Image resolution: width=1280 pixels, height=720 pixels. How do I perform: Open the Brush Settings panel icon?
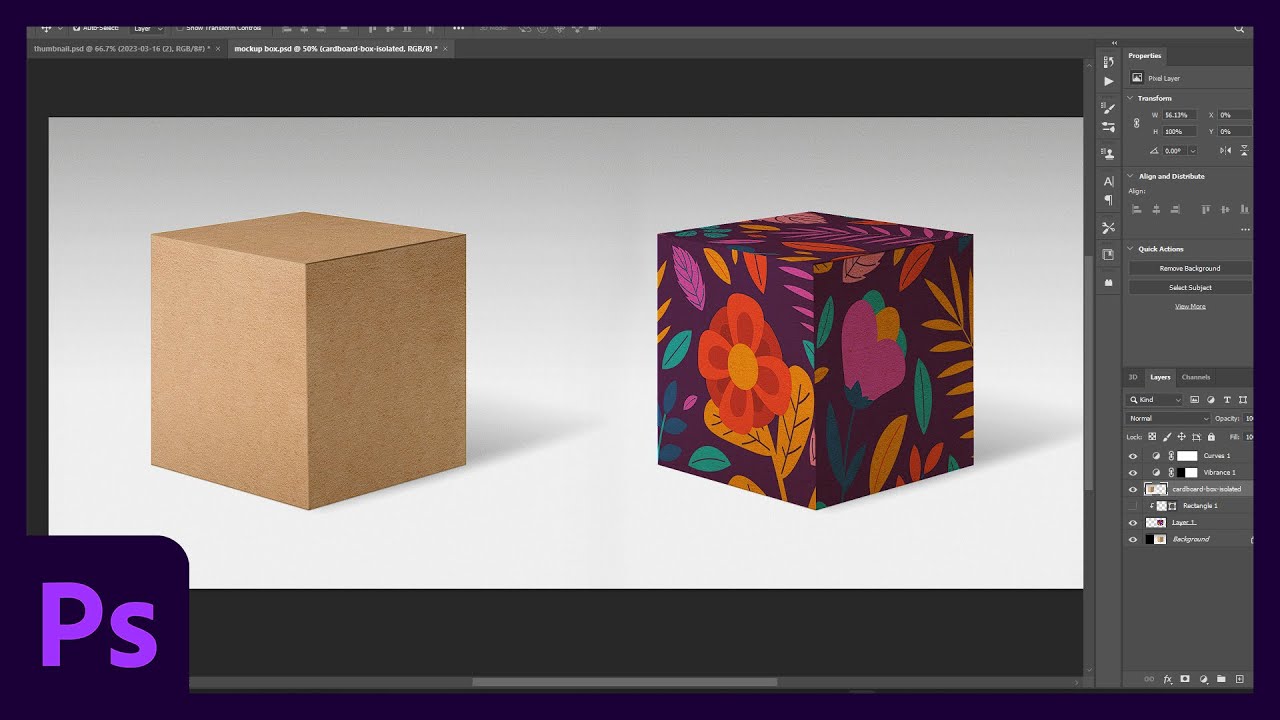(1108, 127)
